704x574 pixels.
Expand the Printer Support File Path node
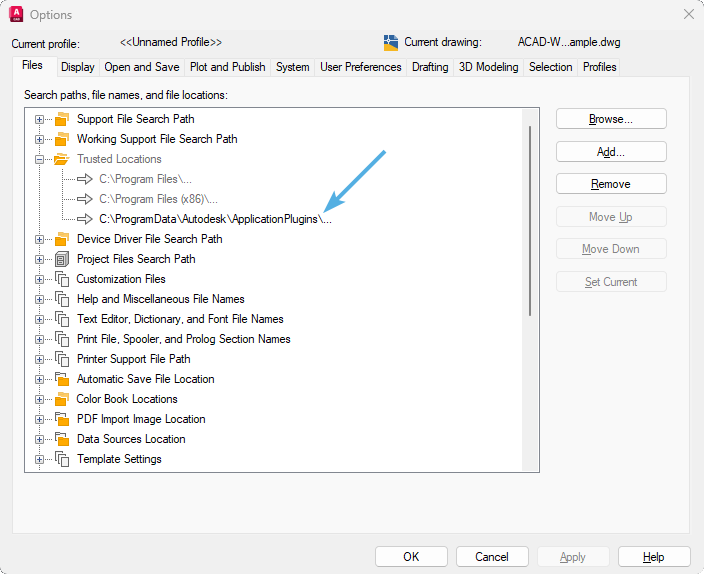pyautogui.click(x=40, y=359)
